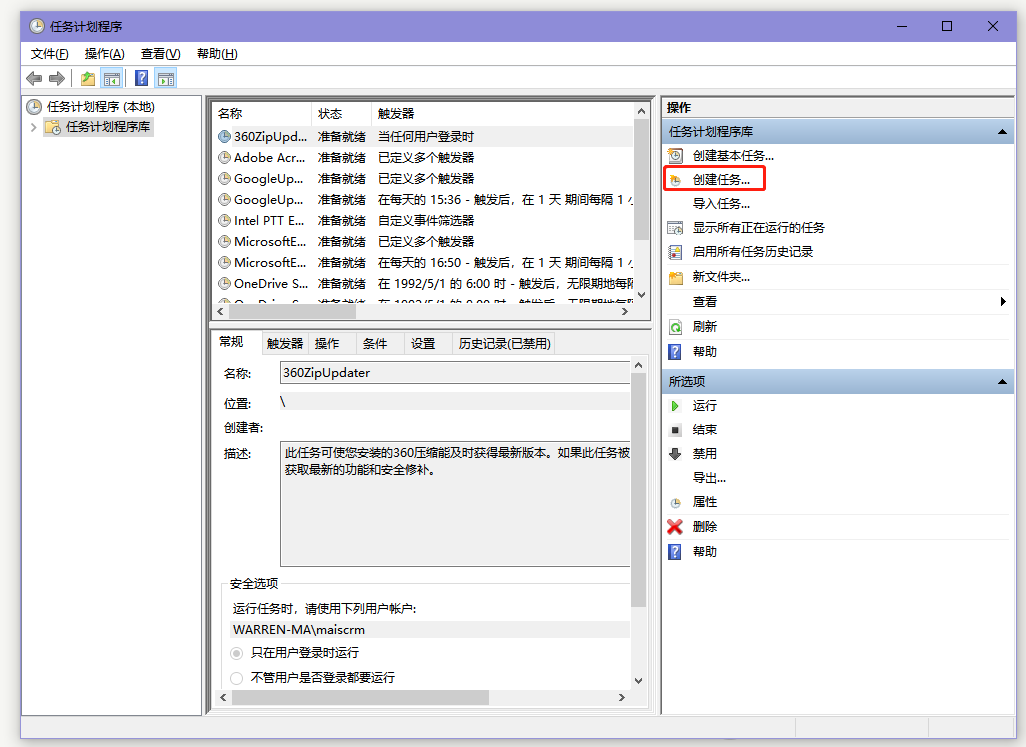
Task: Switch to the 触发器 tab
Action: point(285,342)
